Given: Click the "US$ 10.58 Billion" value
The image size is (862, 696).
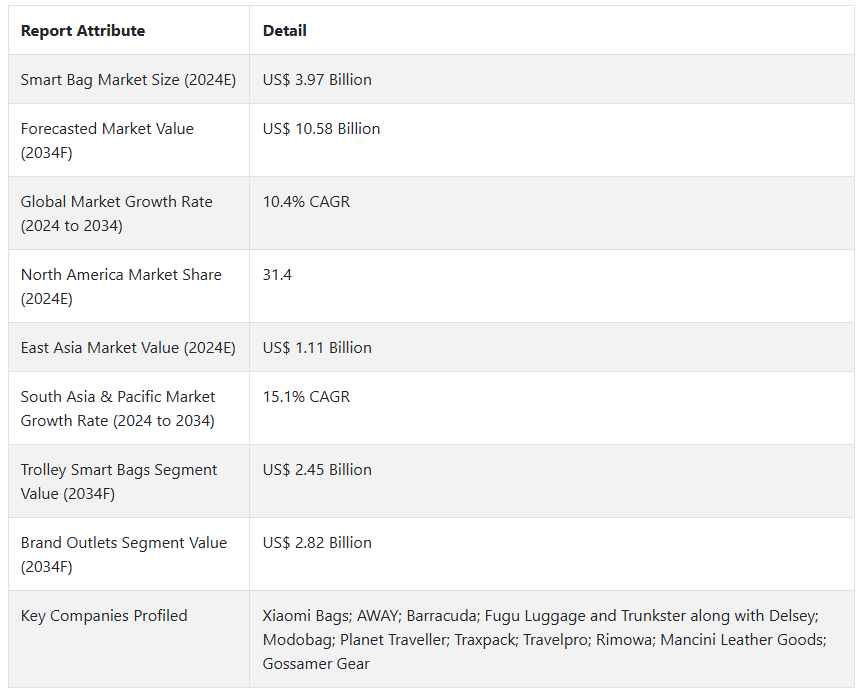Looking at the screenshot, I should (x=321, y=129).
